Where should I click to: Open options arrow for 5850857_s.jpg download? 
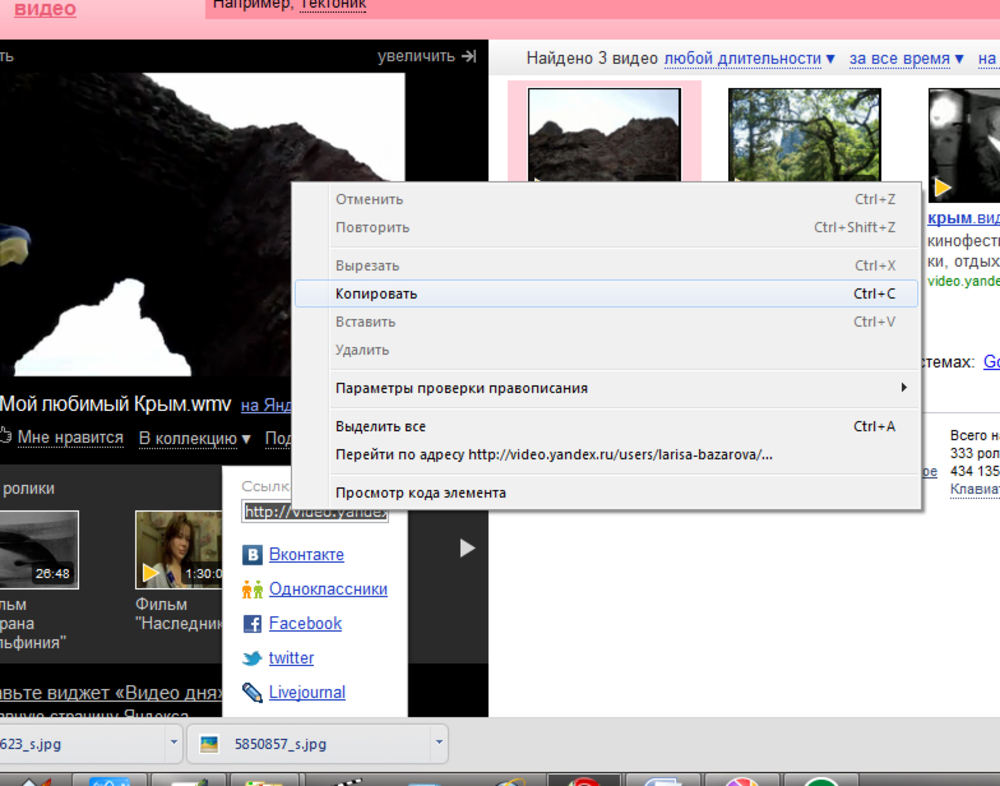tap(438, 743)
